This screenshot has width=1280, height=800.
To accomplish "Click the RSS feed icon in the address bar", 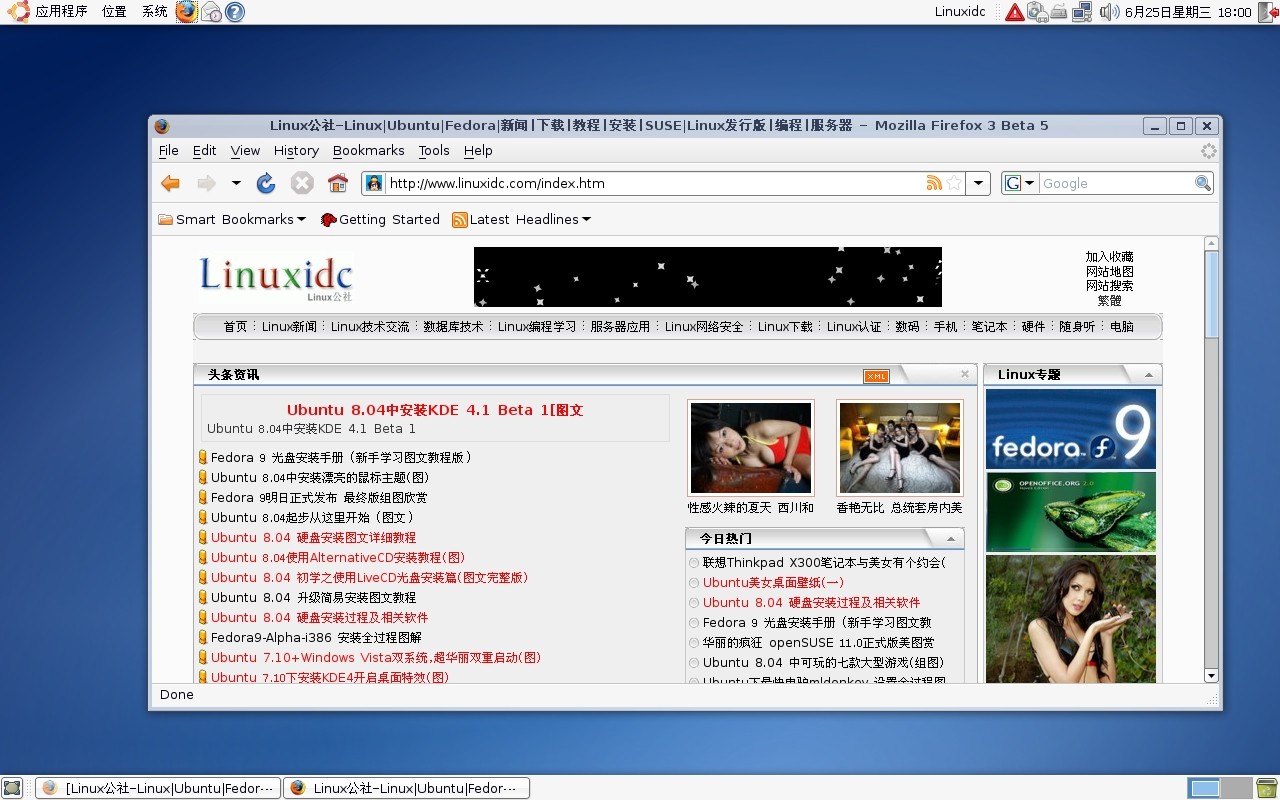I will (936, 183).
